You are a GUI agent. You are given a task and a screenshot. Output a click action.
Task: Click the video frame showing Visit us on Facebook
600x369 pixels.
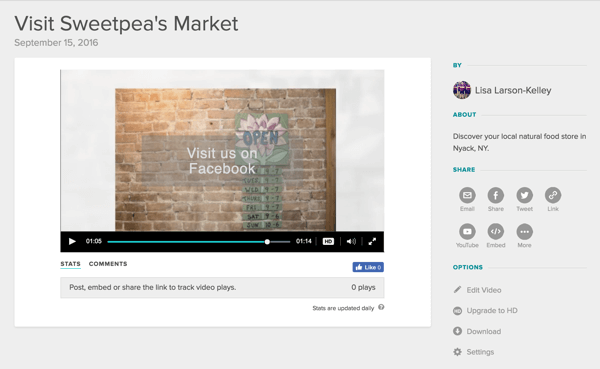coord(222,150)
